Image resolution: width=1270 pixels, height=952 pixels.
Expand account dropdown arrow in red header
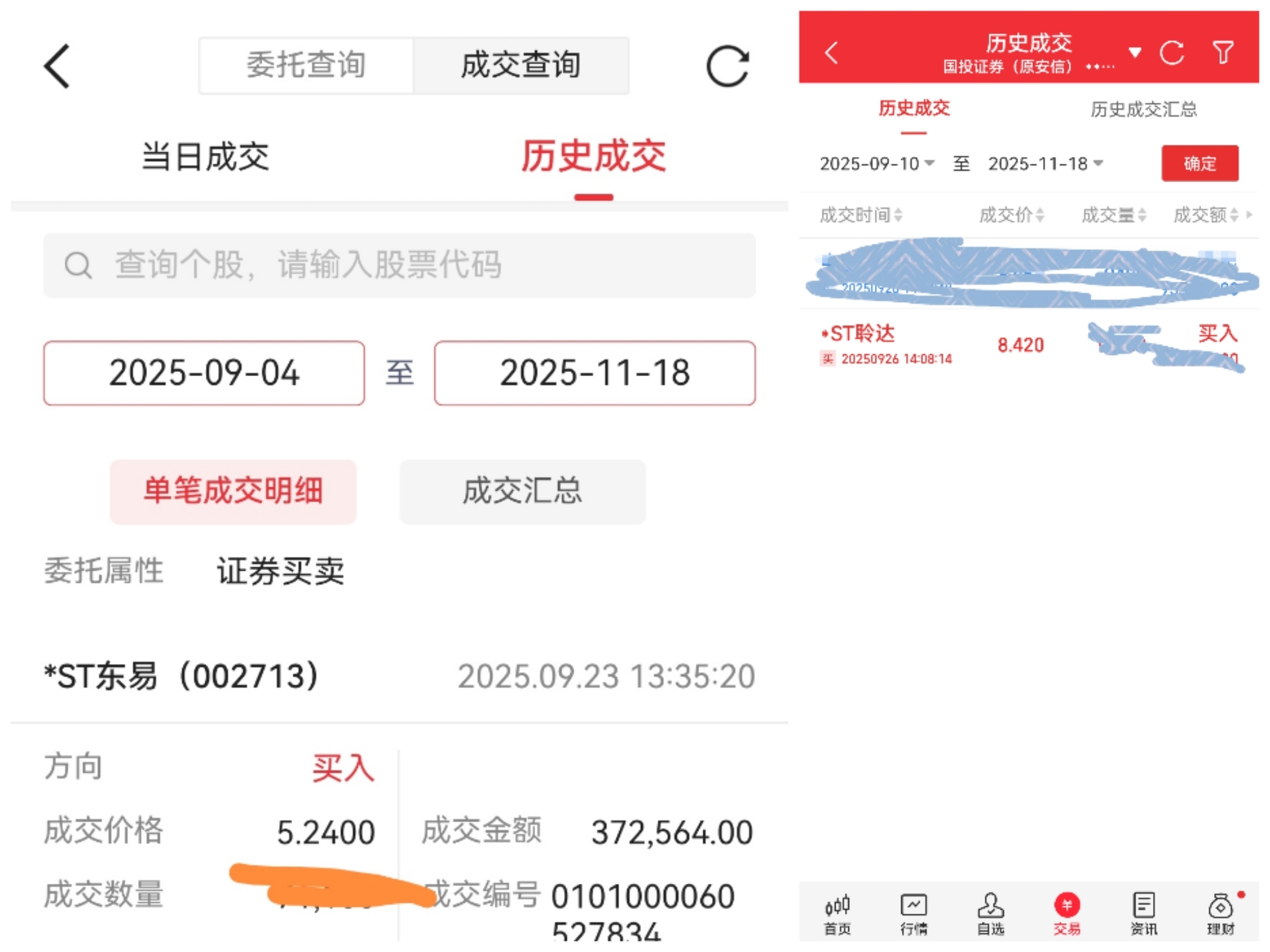[1135, 52]
